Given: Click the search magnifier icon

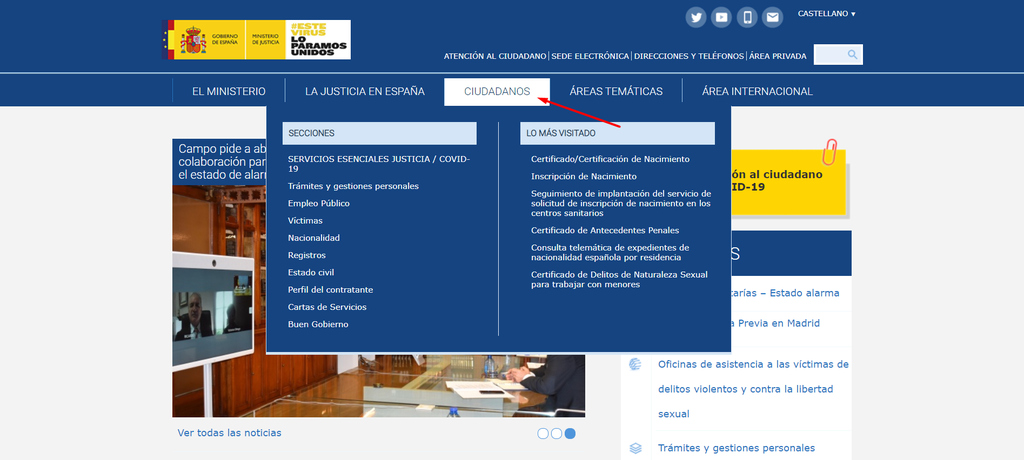Looking at the screenshot, I should coord(852,55).
